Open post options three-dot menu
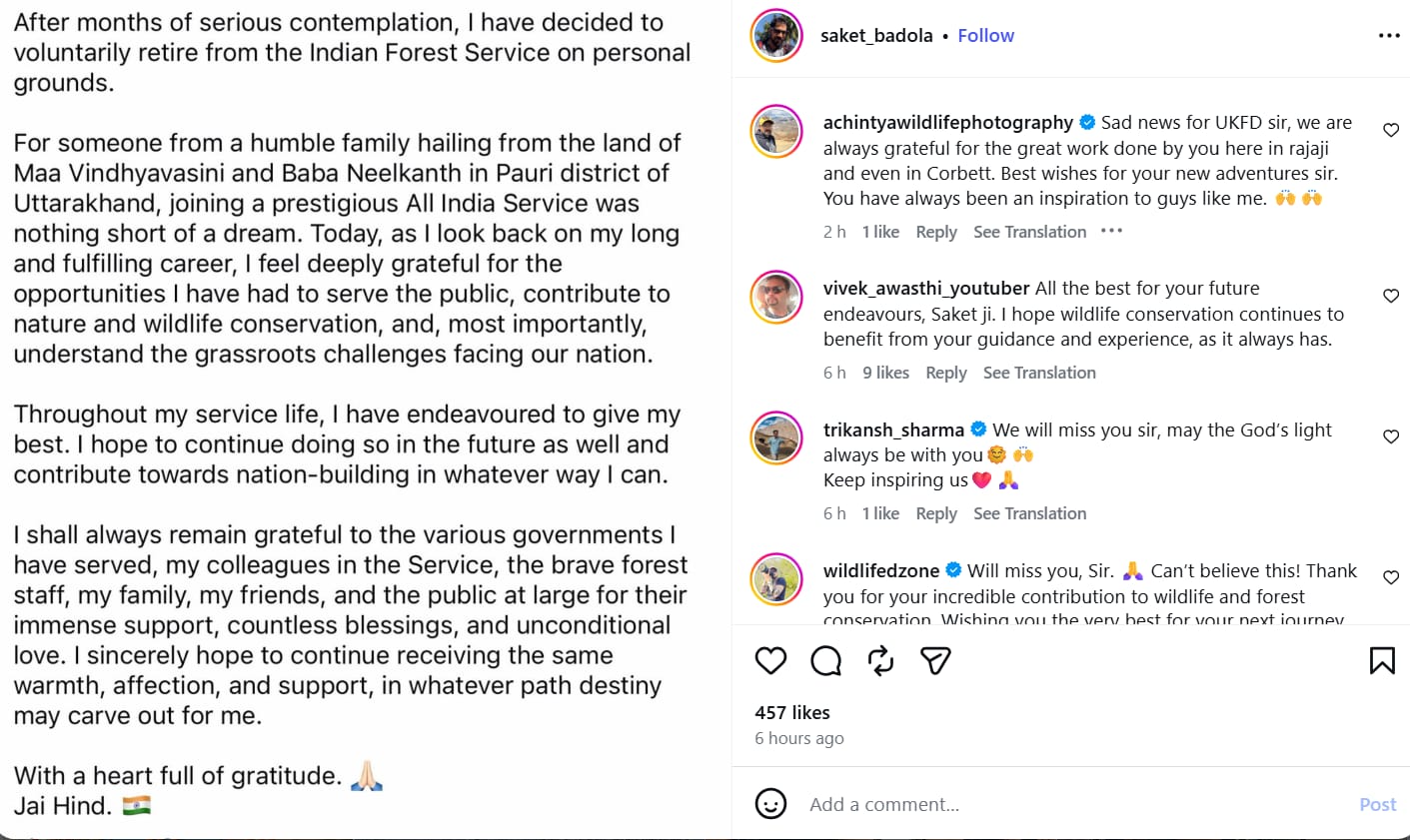This screenshot has height=840, width=1410. [x=1389, y=35]
